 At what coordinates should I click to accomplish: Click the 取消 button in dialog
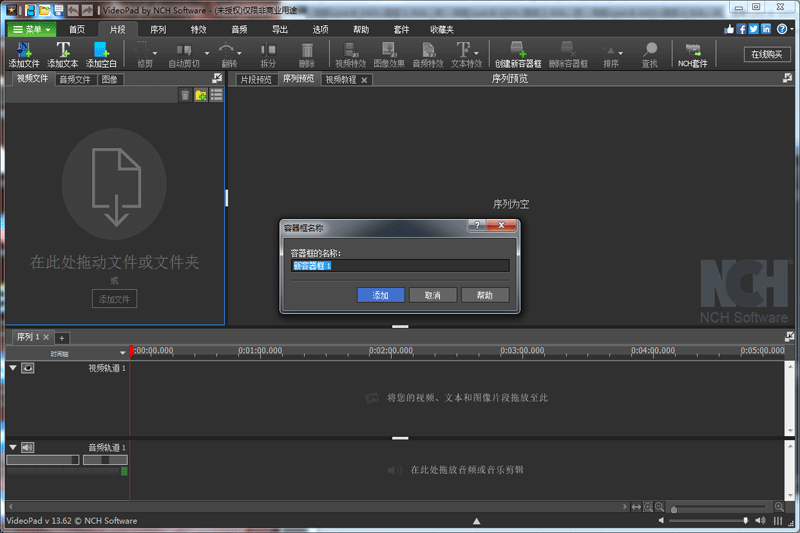click(432, 295)
